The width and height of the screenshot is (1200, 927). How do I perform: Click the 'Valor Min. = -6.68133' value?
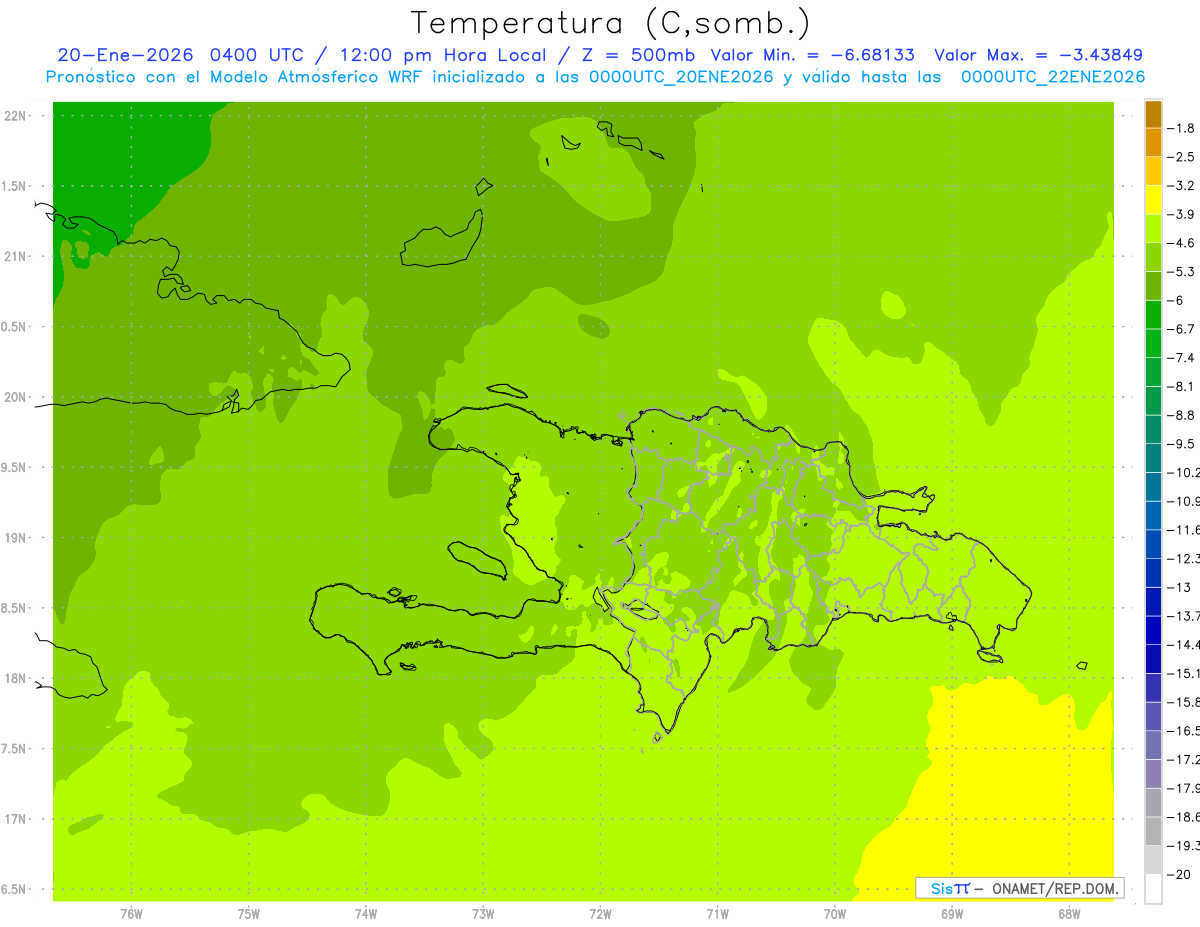tap(812, 55)
